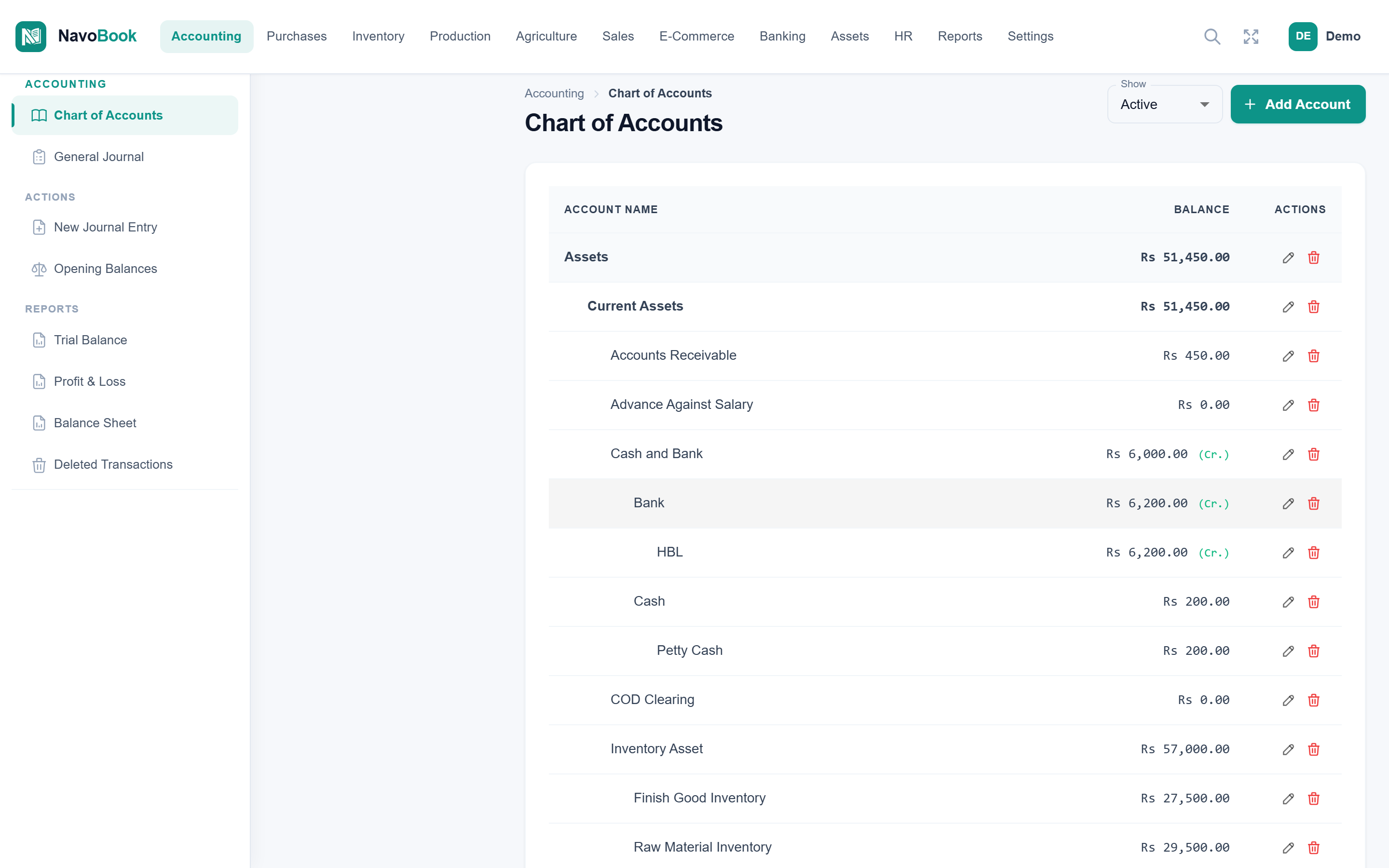Open the search magnifier icon
The image size is (1389, 868).
click(x=1212, y=36)
